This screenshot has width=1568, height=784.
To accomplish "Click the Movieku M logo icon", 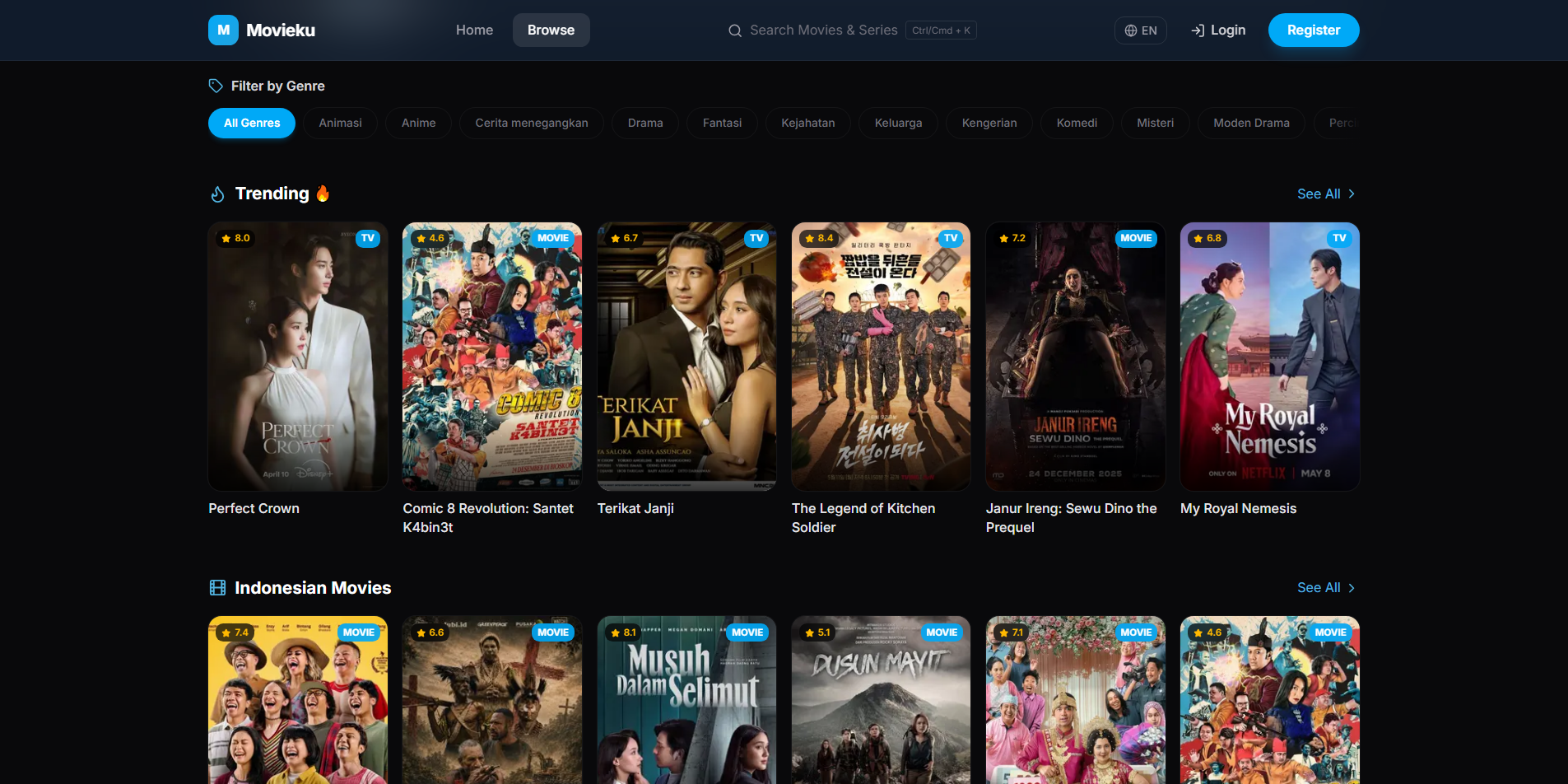I will [x=223, y=30].
